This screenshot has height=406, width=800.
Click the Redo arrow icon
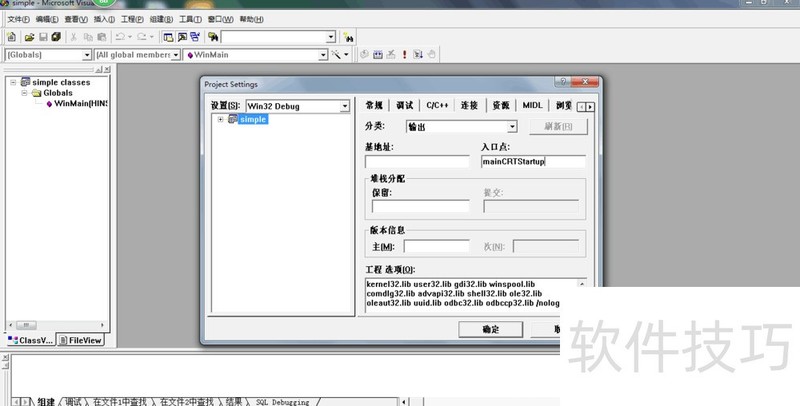(x=141, y=37)
